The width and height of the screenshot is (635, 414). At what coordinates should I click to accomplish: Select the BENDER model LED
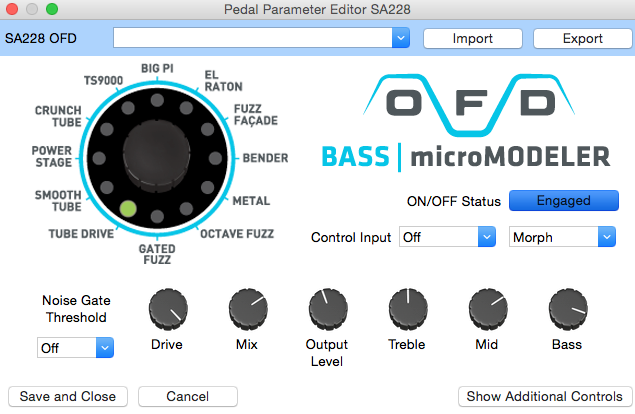215,158
